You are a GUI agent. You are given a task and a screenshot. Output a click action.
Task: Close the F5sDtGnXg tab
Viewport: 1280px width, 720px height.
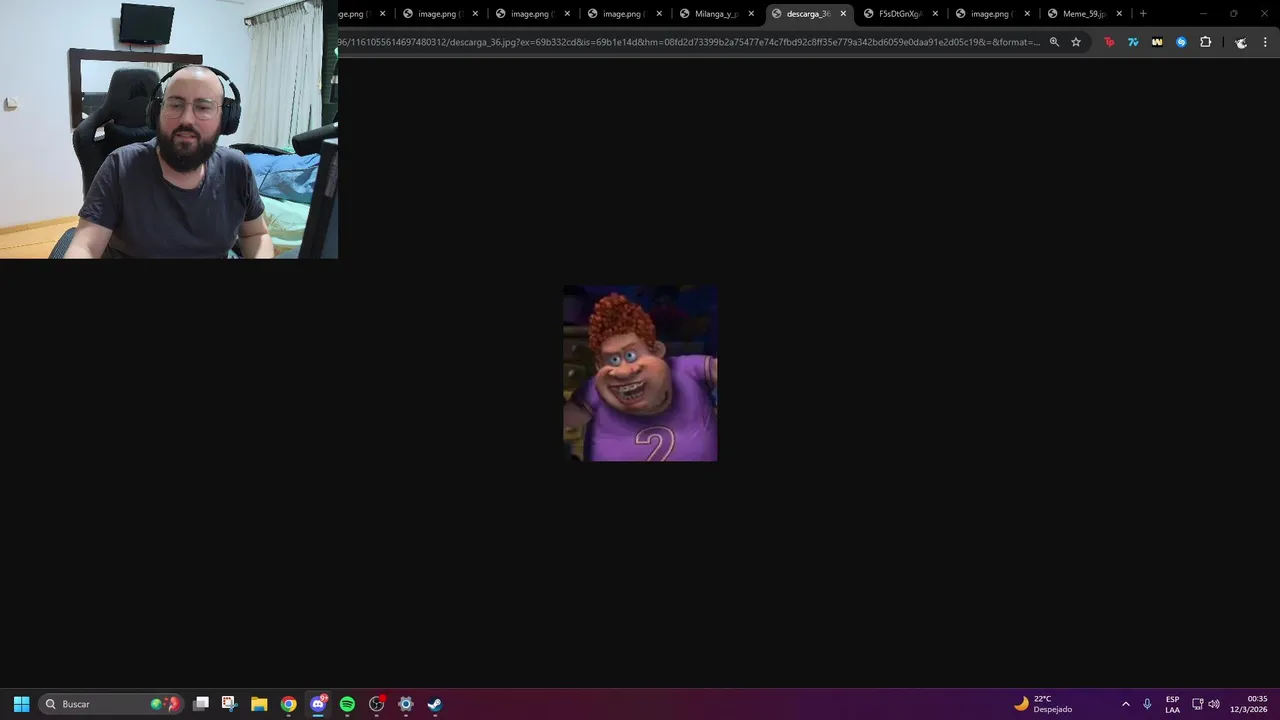tap(935, 14)
